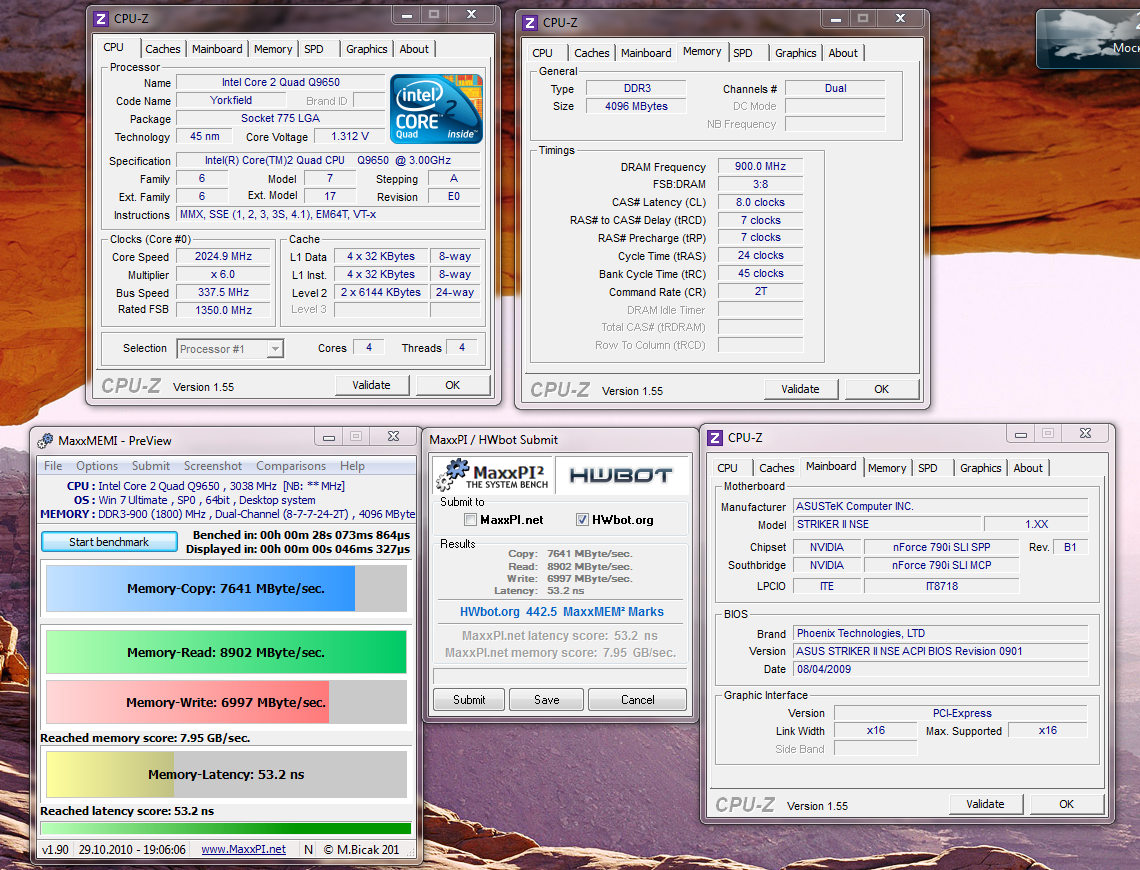Open the SPD tab in the Memory window
The height and width of the screenshot is (870, 1140).
pos(743,53)
